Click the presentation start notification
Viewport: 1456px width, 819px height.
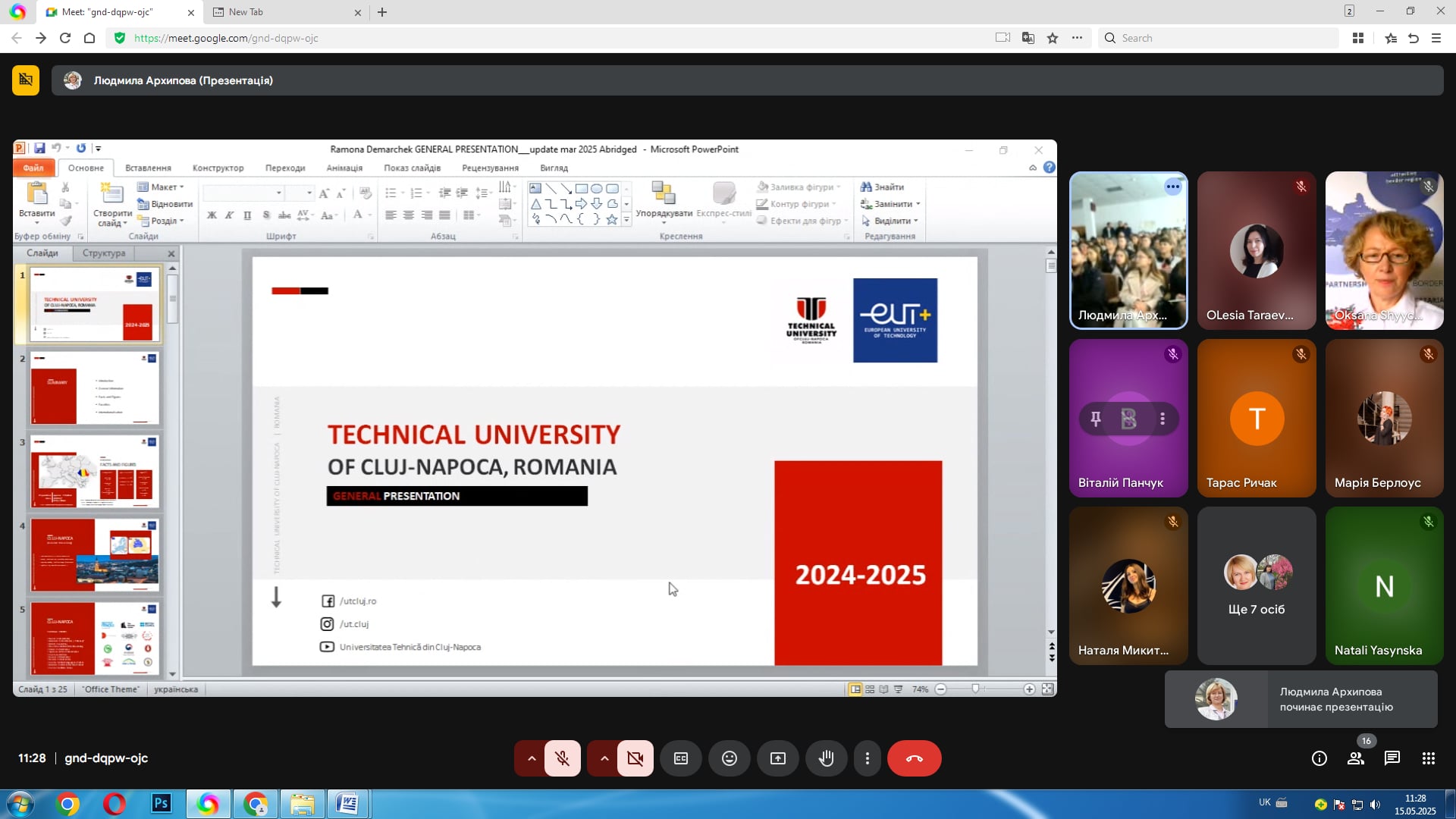click(x=1301, y=699)
